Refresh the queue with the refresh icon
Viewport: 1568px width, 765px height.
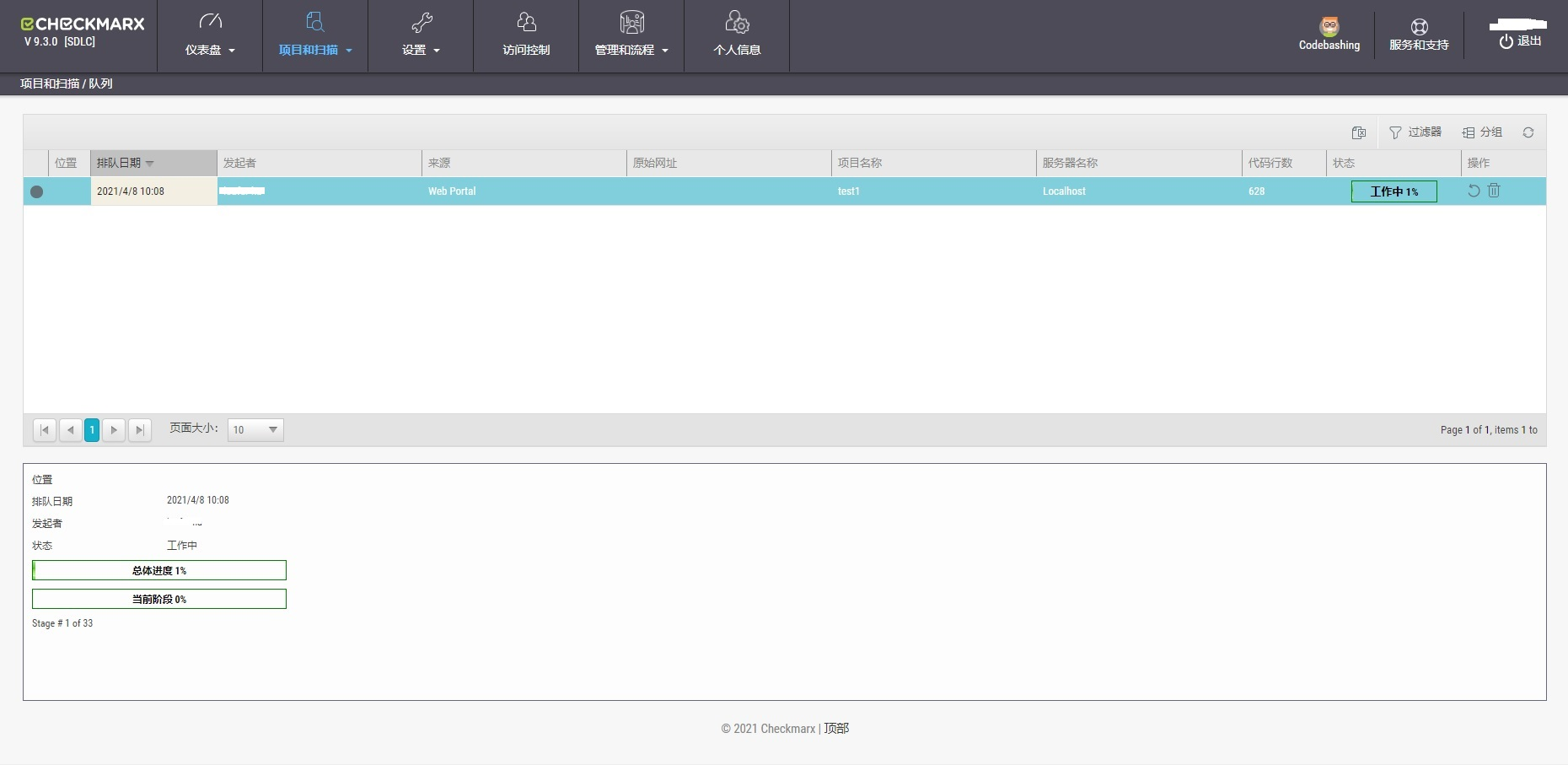pyautogui.click(x=1528, y=132)
